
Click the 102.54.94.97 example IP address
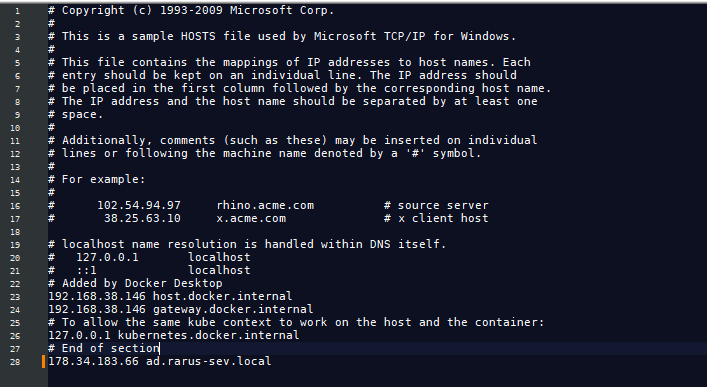pyautogui.click(x=139, y=205)
